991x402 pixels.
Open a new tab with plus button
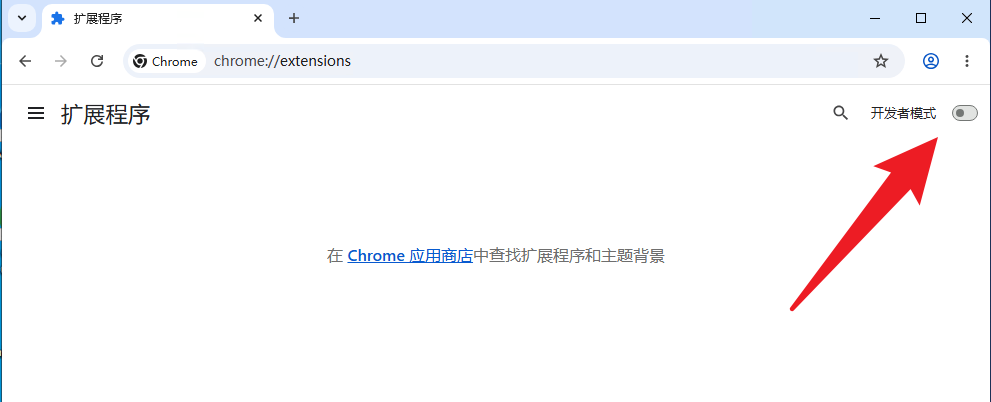[293, 18]
